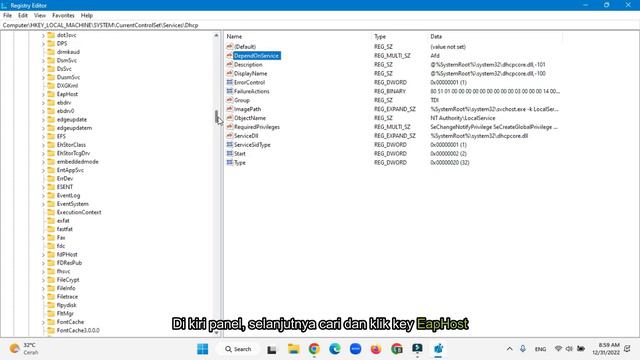Open Google Chrome from the taskbar
The image size is (640, 360).
[x=314, y=349]
